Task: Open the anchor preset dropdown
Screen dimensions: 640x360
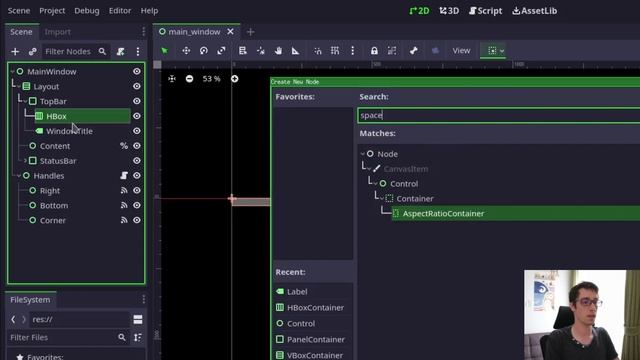Action: pos(493,51)
